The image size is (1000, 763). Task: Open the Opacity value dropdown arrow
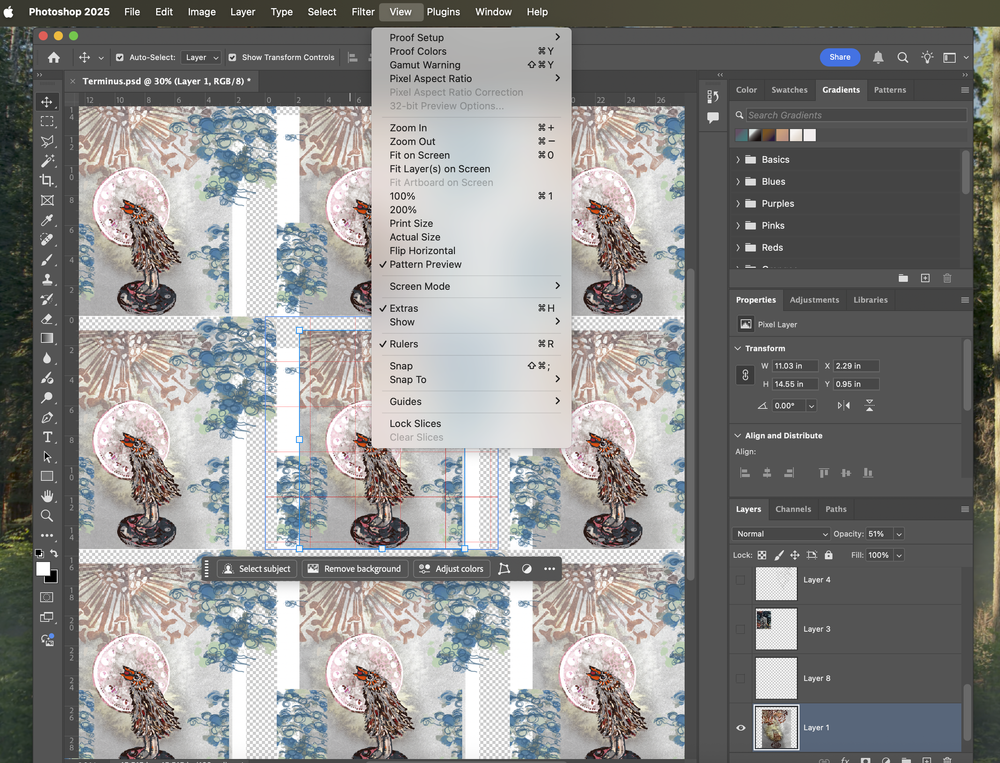coord(899,534)
